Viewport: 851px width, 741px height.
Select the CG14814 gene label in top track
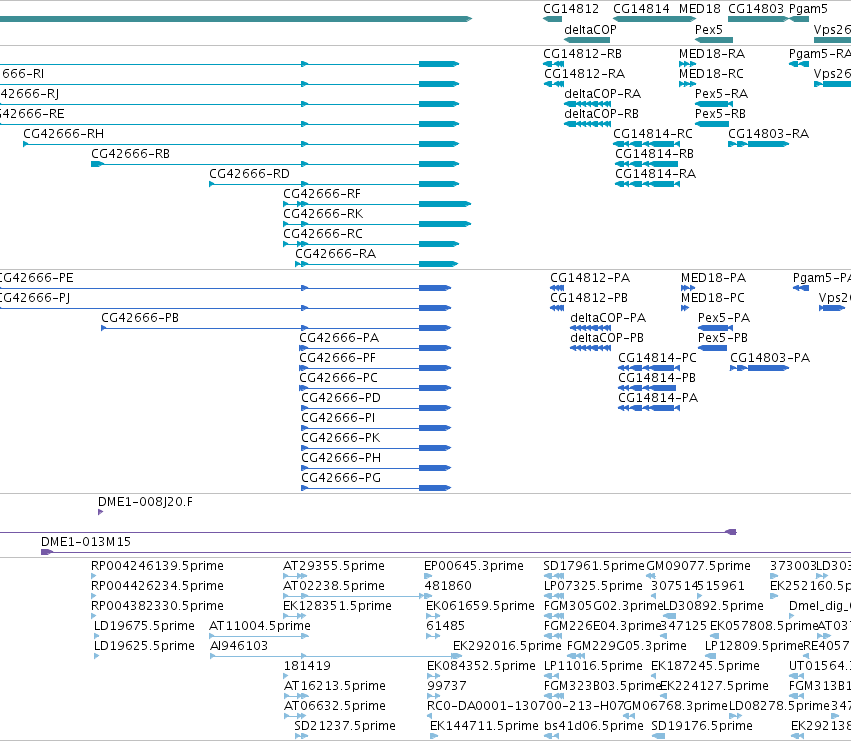pyautogui.click(x=641, y=9)
